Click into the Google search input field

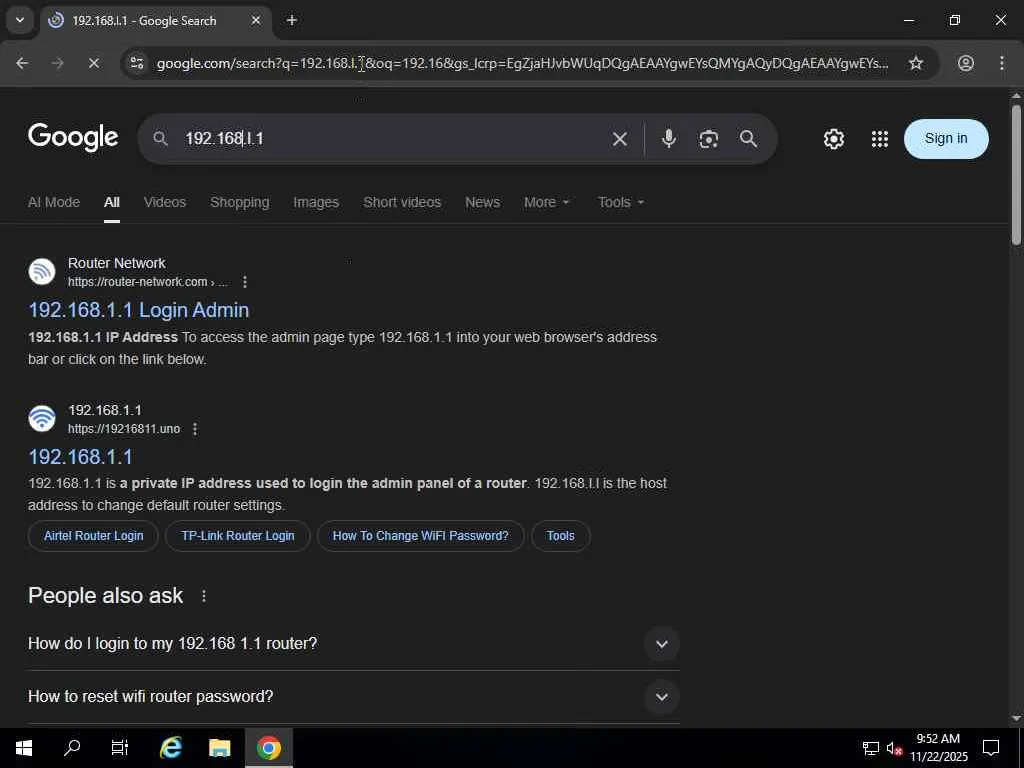click(392, 138)
